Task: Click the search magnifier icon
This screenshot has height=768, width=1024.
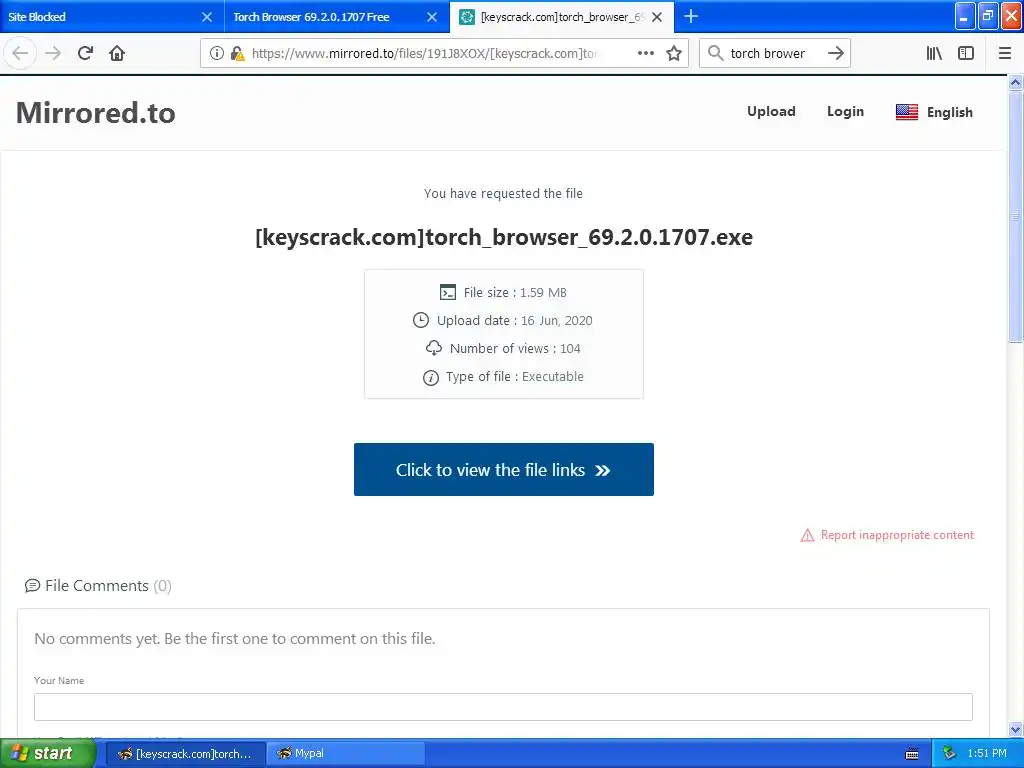Action: pos(716,54)
